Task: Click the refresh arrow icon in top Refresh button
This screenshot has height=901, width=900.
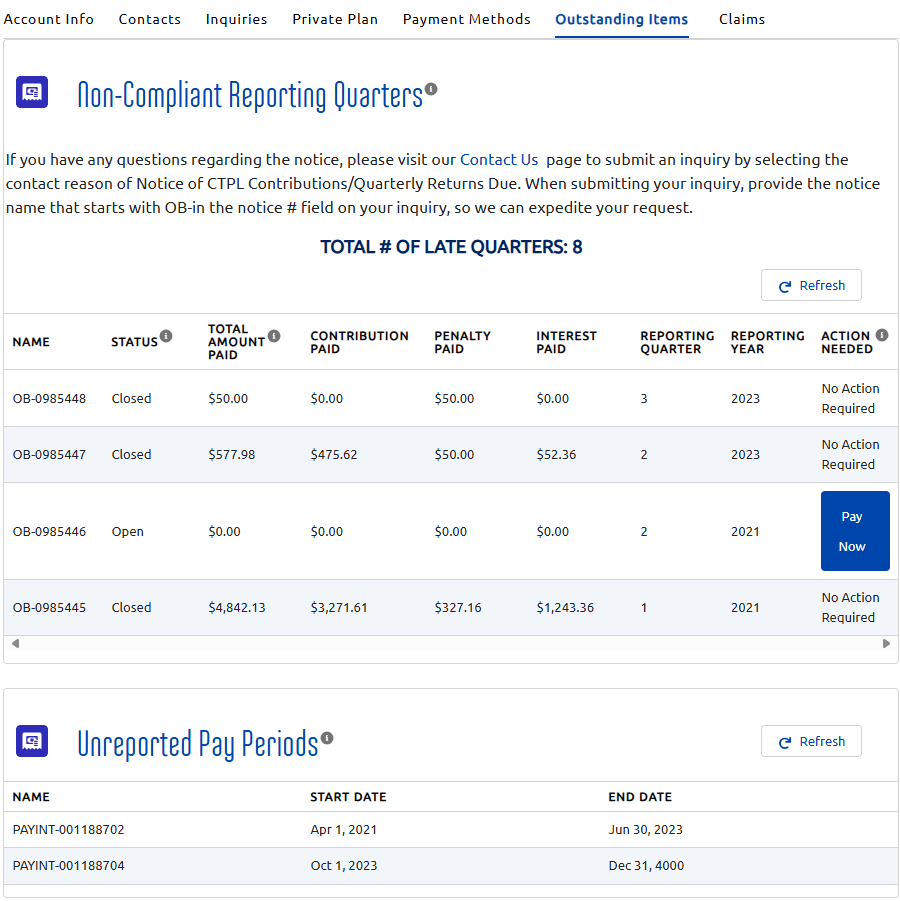Action: click(784, 285)
